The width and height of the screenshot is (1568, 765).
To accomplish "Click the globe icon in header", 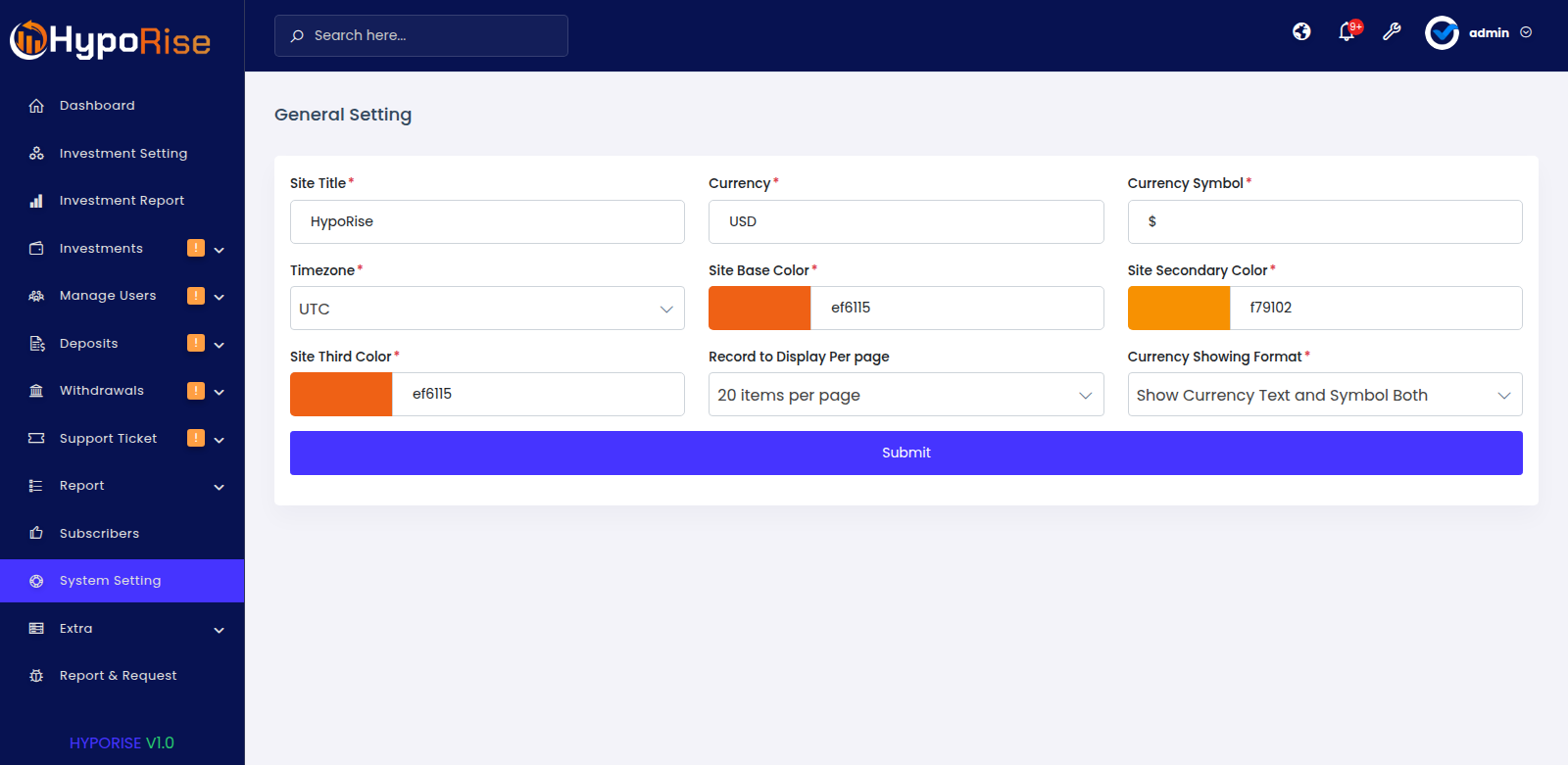I will coord(1301,32).
